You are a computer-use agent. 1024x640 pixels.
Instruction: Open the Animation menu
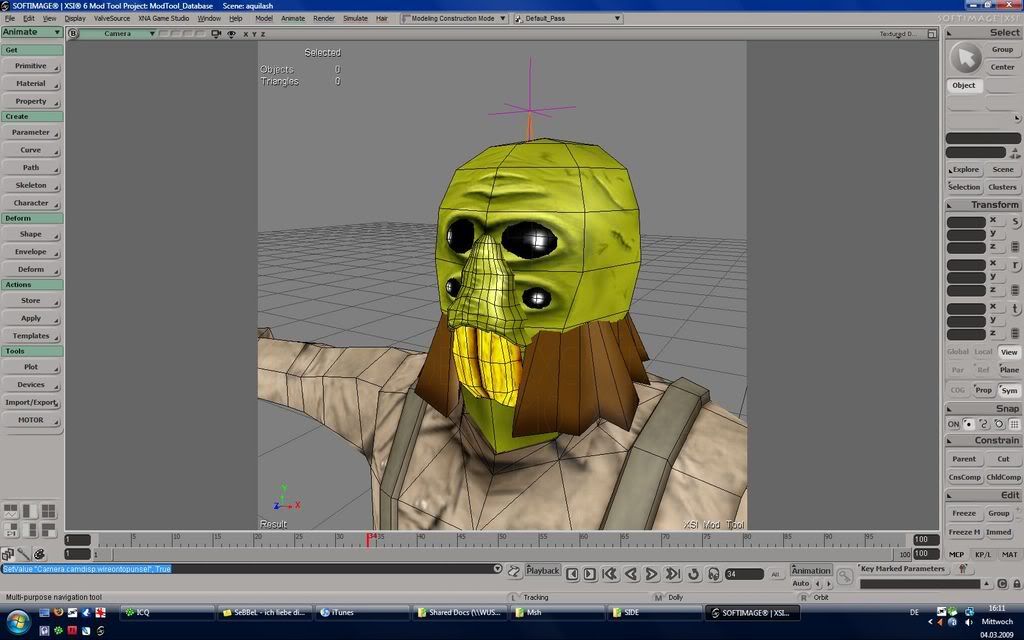click(811, 570)
